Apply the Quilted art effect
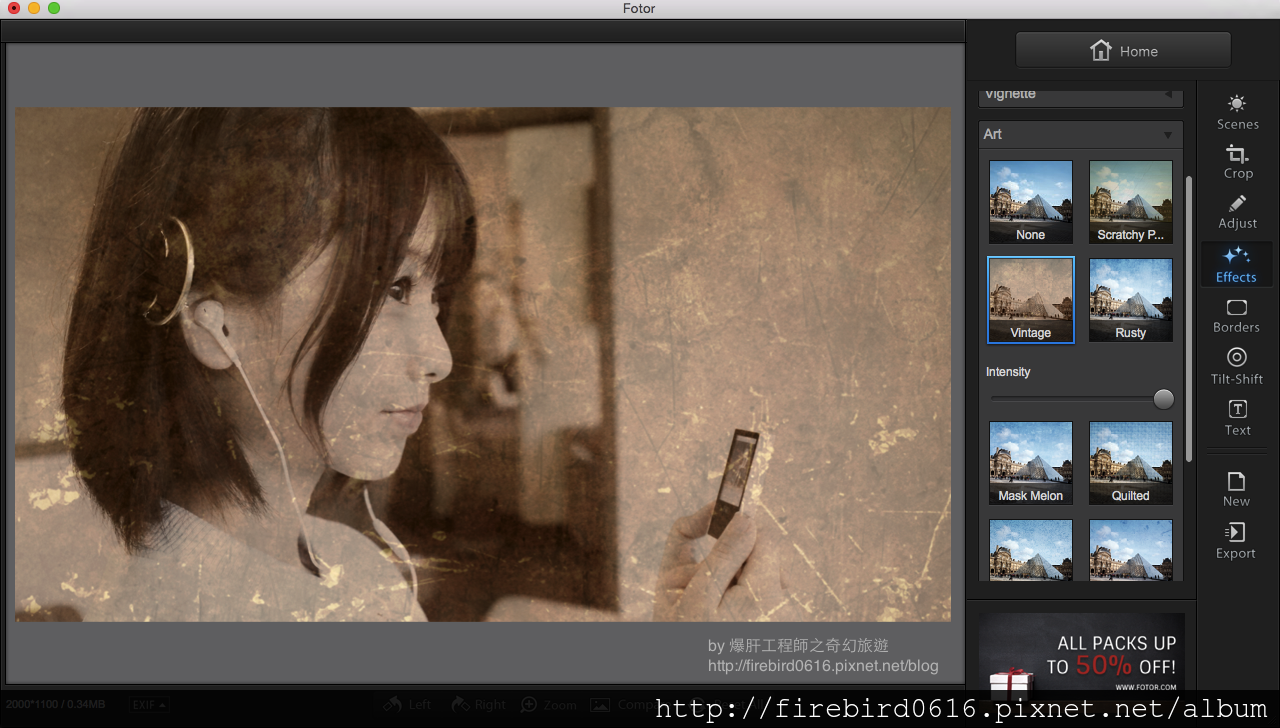Screen dimensions: 1280x728 (1130, 463)
